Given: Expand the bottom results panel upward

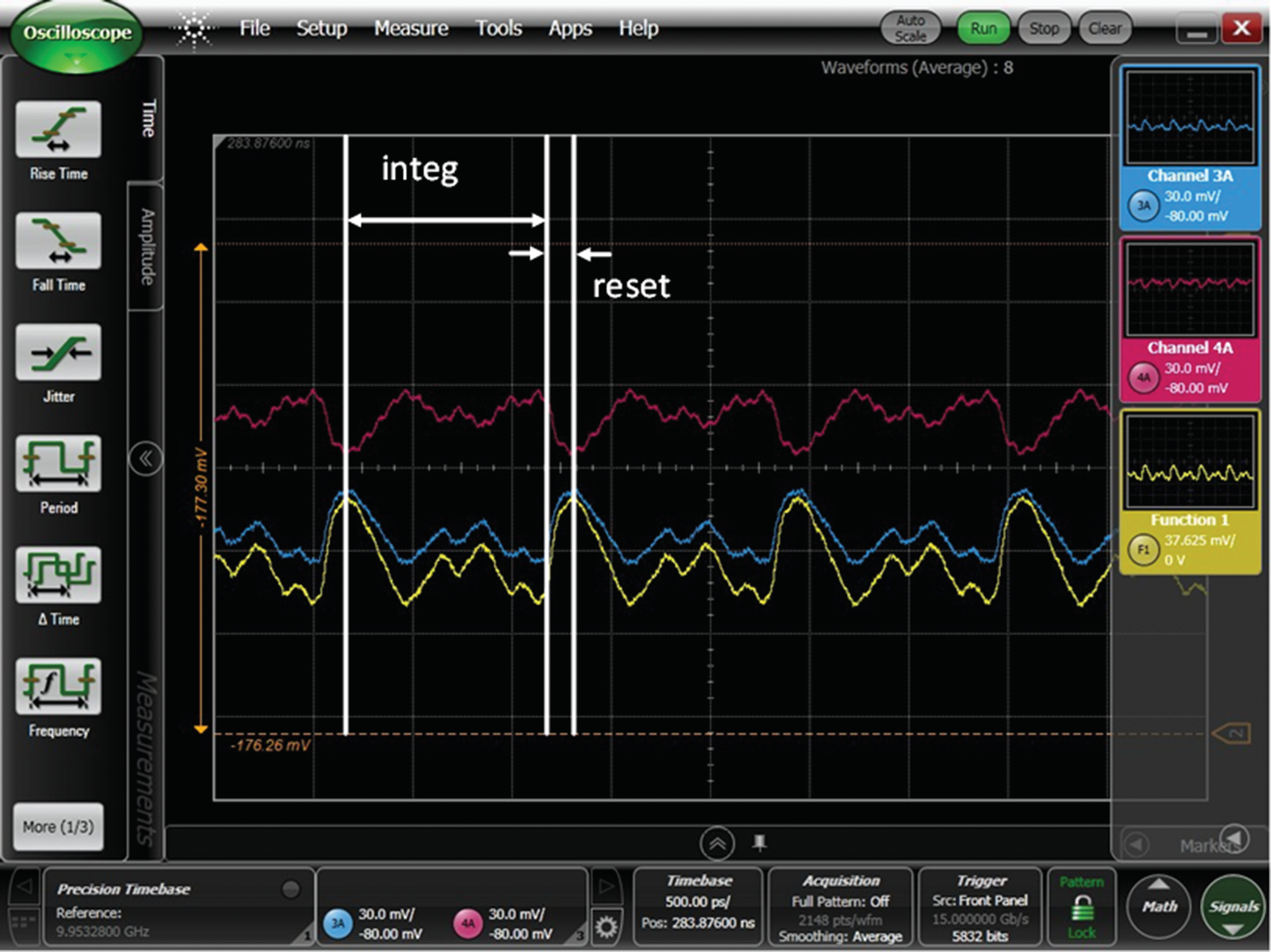Looking at the screenshot, I should coord(717,843).
